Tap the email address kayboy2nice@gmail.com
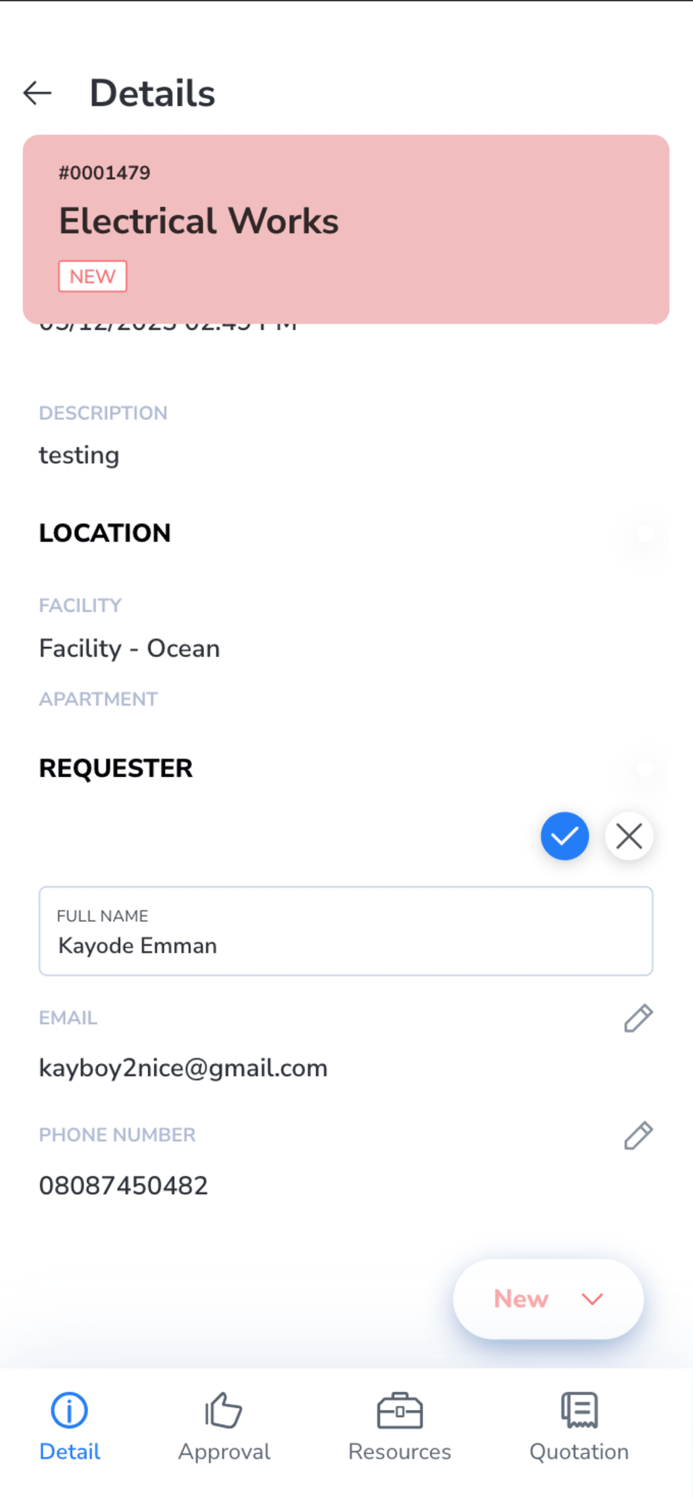Screen dimensions: 693x1500 pos(183,1068)
